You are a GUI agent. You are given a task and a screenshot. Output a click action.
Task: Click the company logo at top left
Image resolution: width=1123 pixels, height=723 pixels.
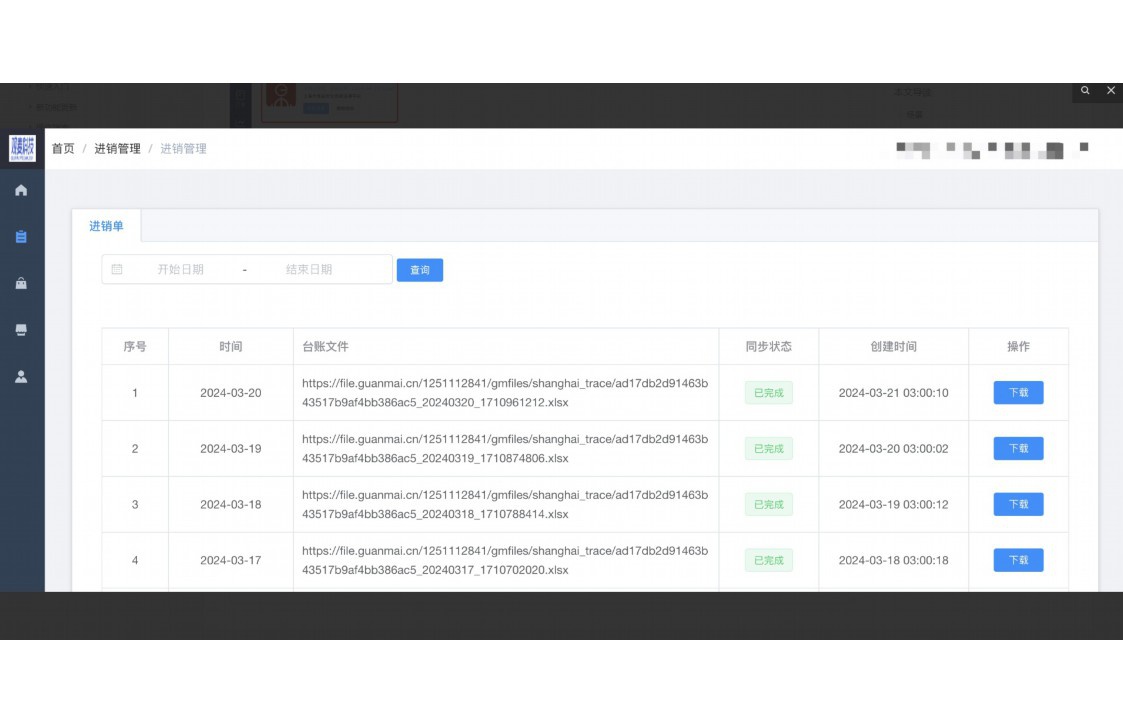[22, 148]
